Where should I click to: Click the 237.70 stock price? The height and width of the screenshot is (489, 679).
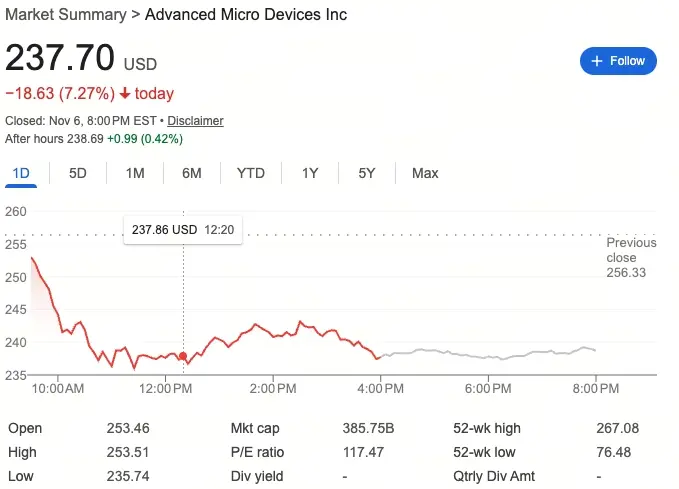click(x=60, y=58)
